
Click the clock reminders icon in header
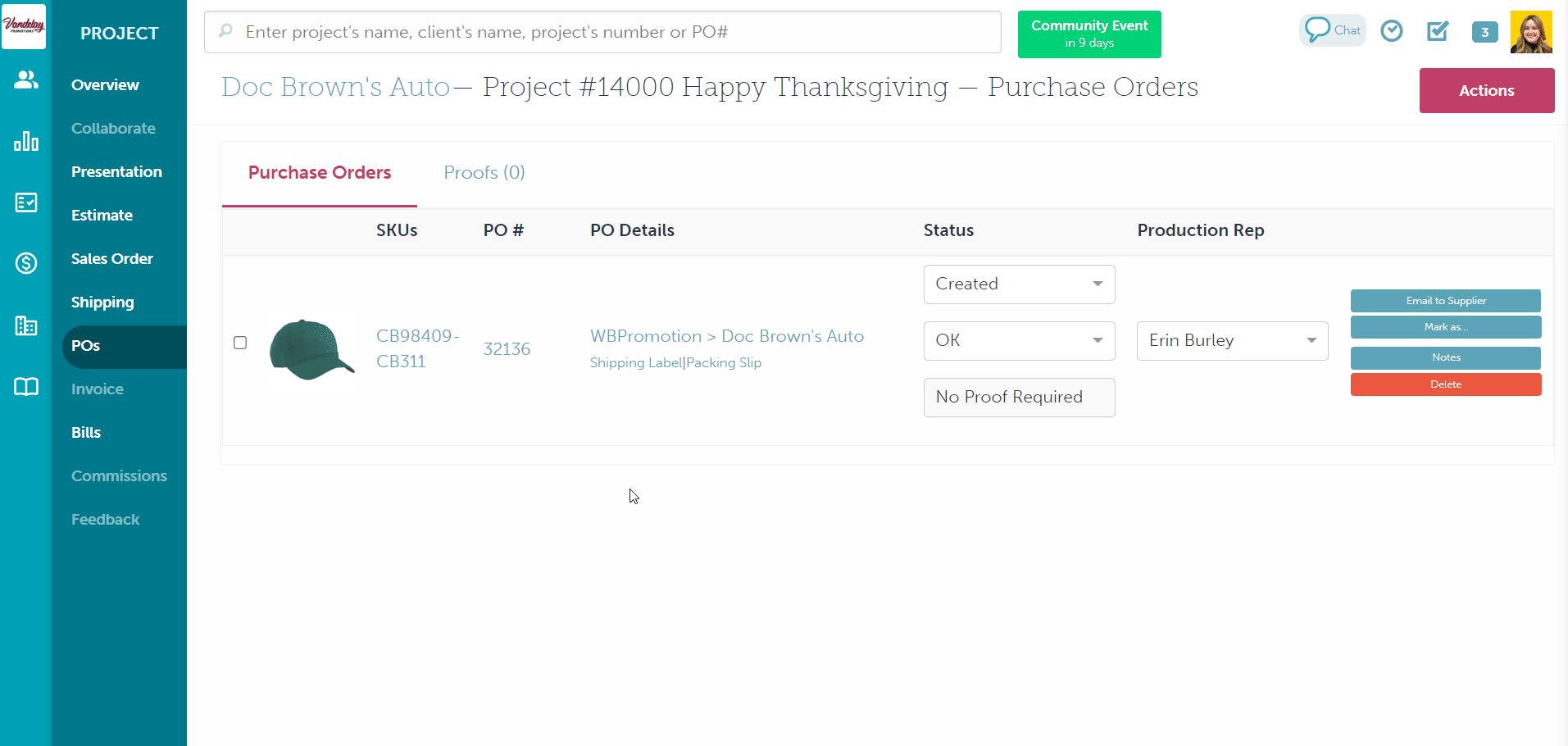(1391, 31)
